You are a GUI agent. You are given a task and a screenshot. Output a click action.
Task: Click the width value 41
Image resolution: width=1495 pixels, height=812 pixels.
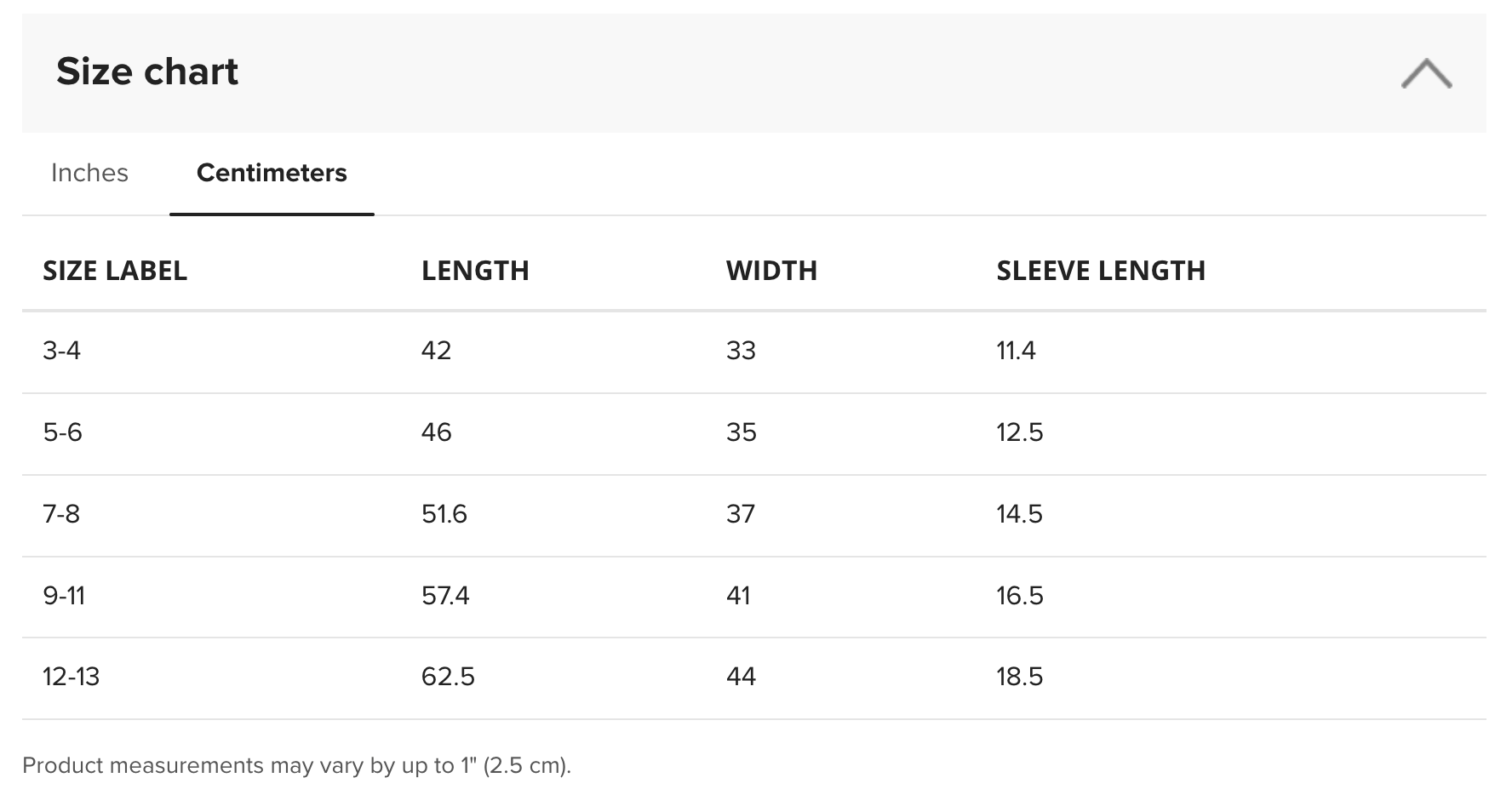[738, 596]
